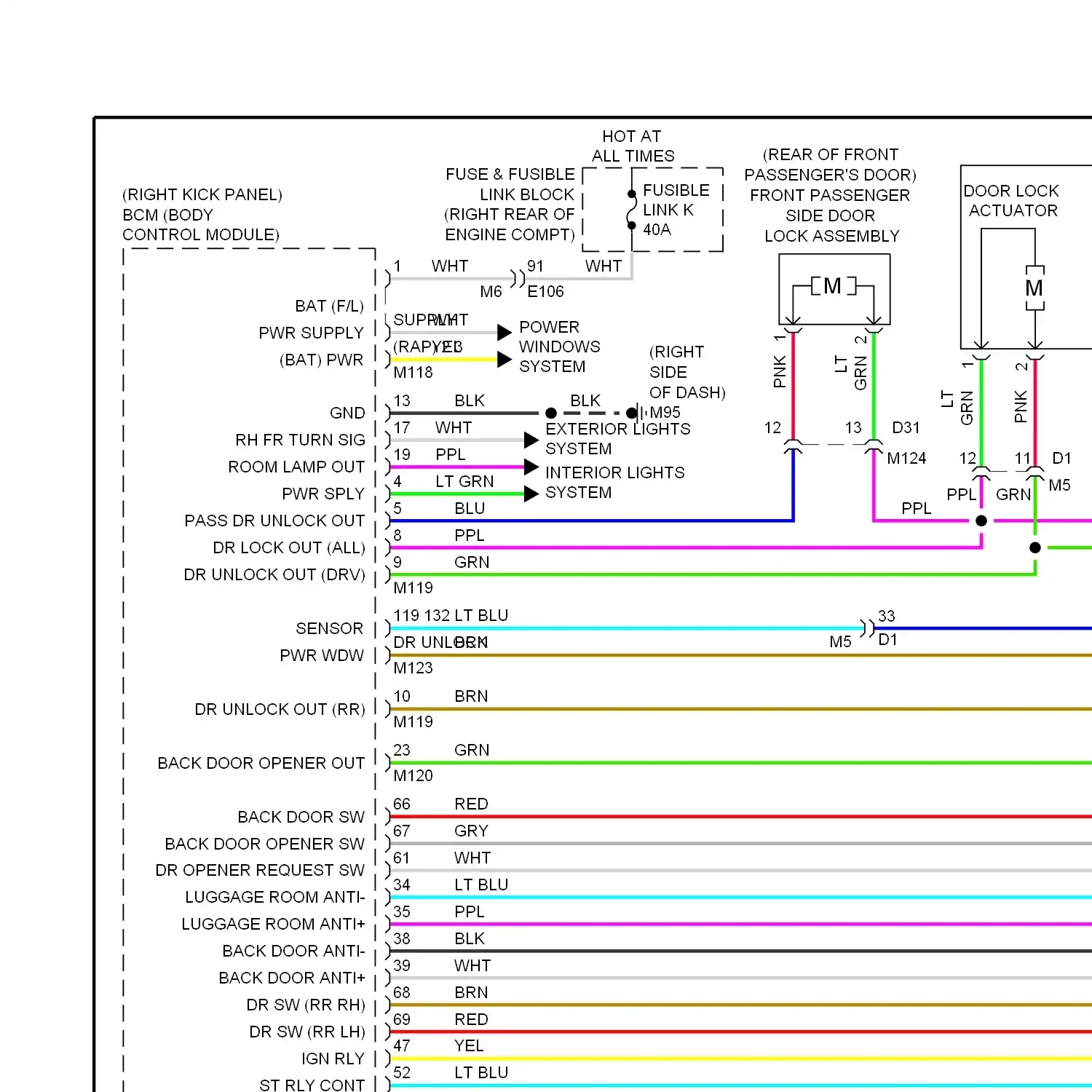The width and height of the screenshot is (1092, 1092).
Task: Click the 'M120' connector label
Action: pos(413,775)
